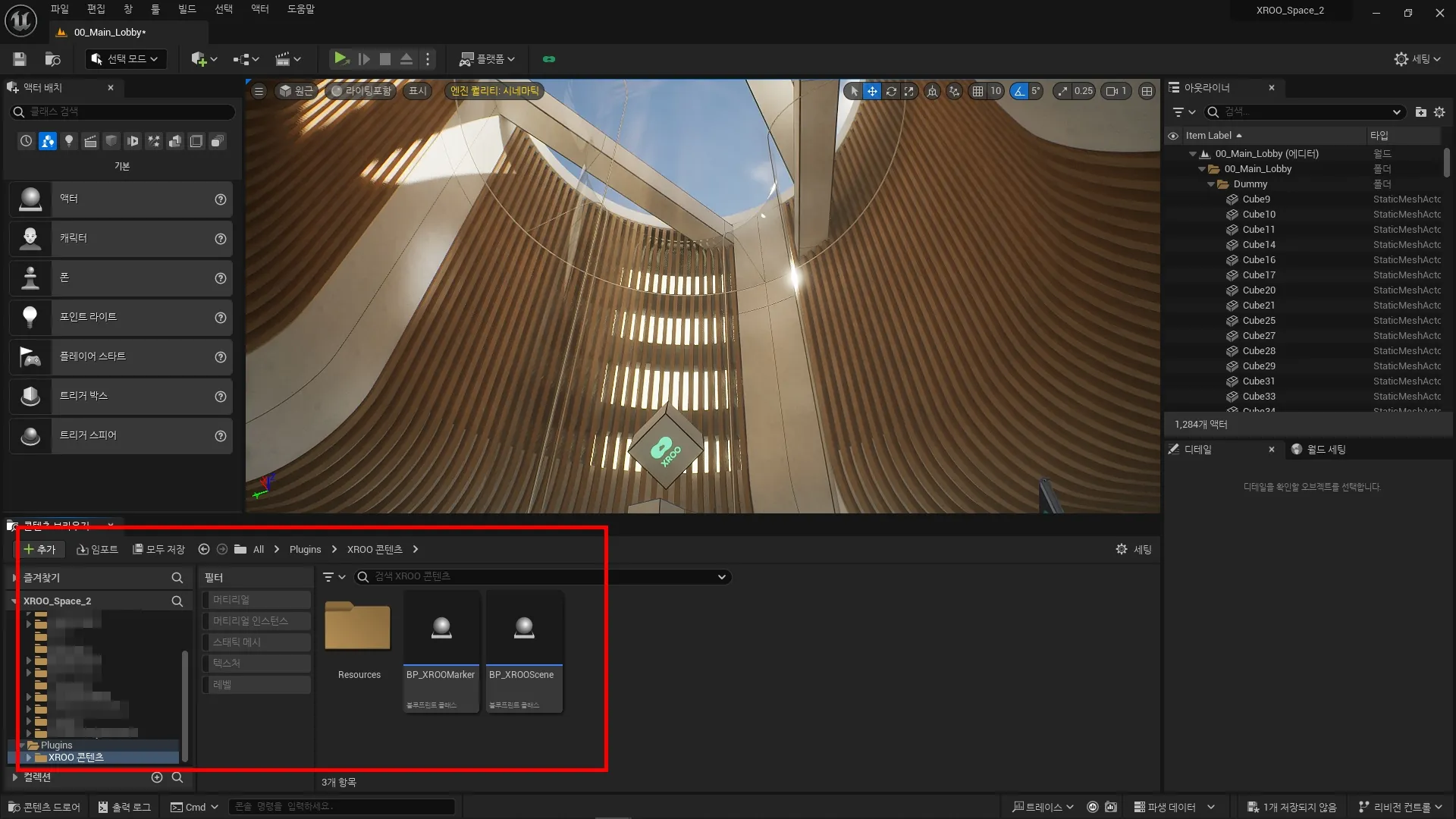Collapse the Dummy folder in outliner

(1211, 184)
